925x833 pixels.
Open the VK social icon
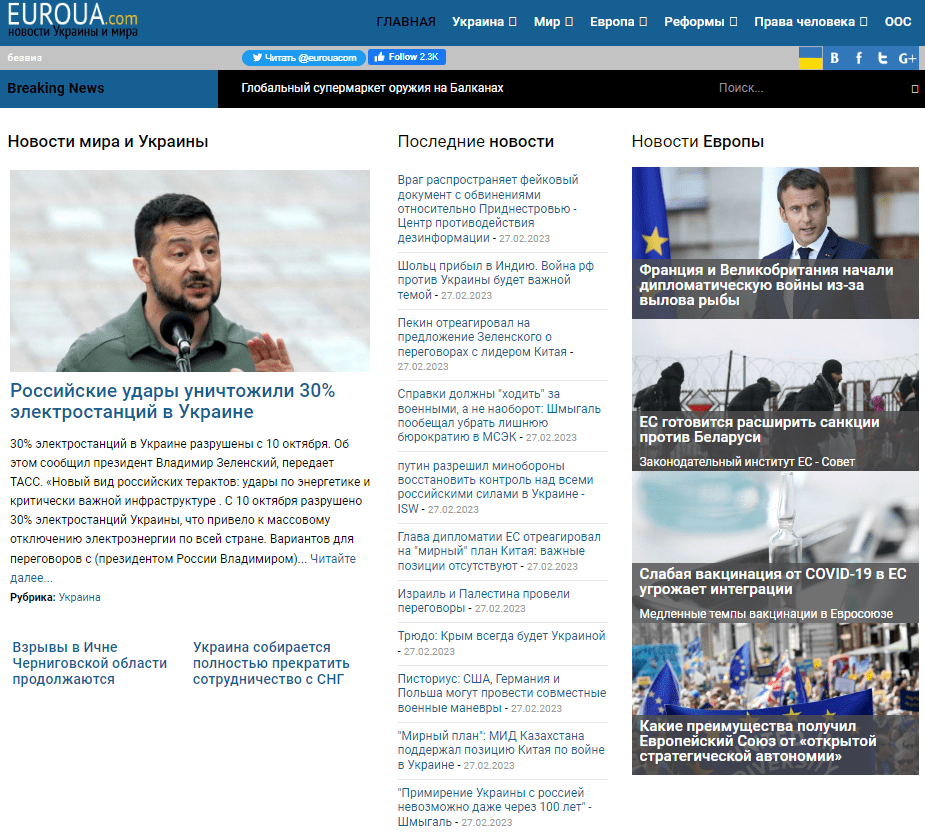834,58
